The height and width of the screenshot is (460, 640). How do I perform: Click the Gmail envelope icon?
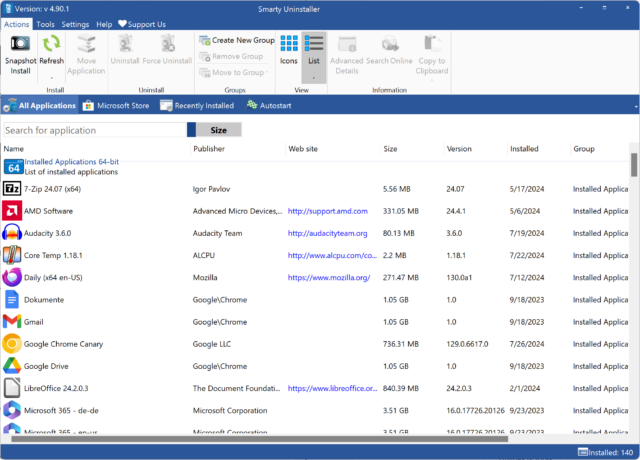pyautogui.click(x=12, y=322)
